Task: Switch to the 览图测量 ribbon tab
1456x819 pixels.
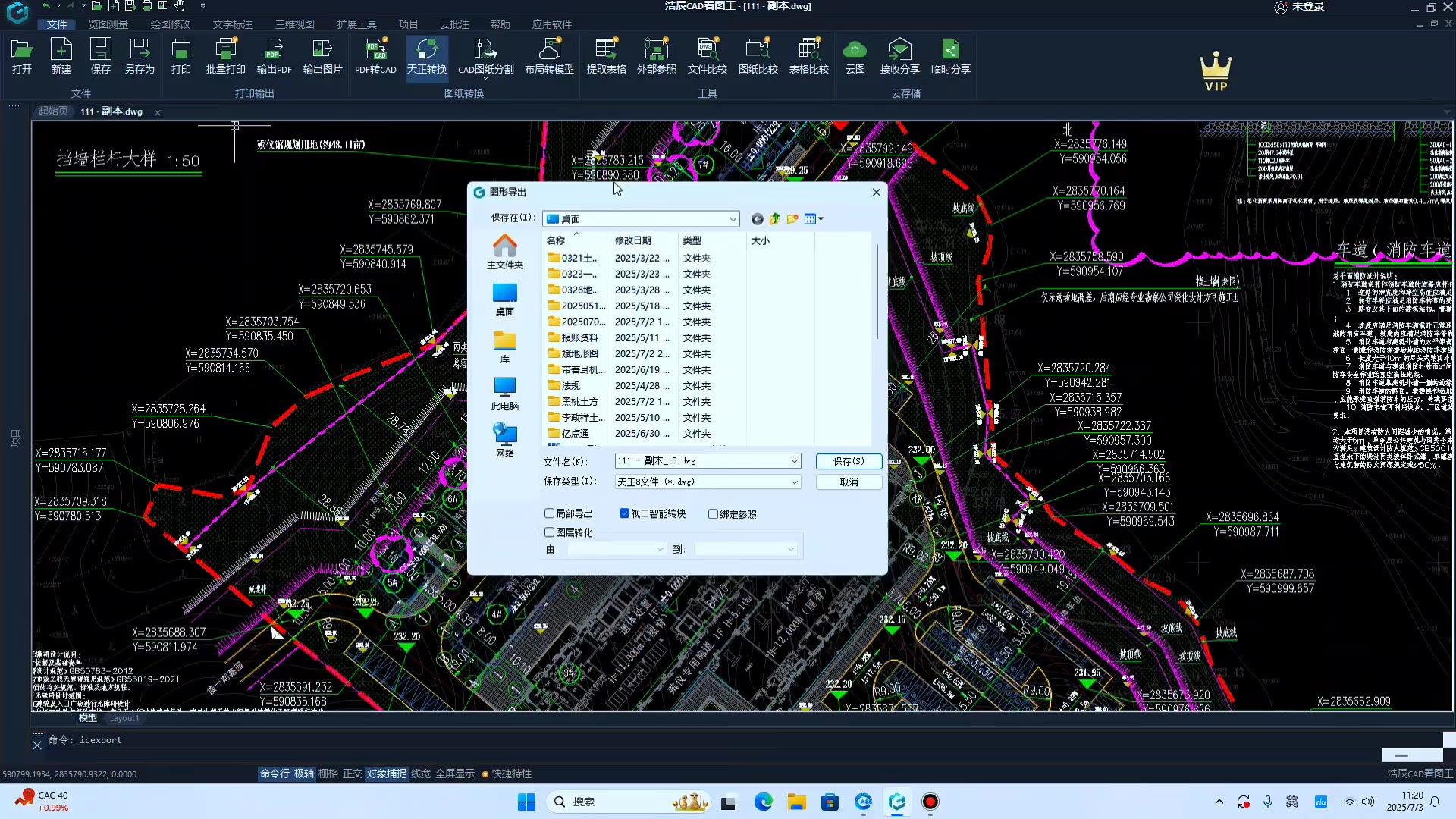Action: [108, 24]
